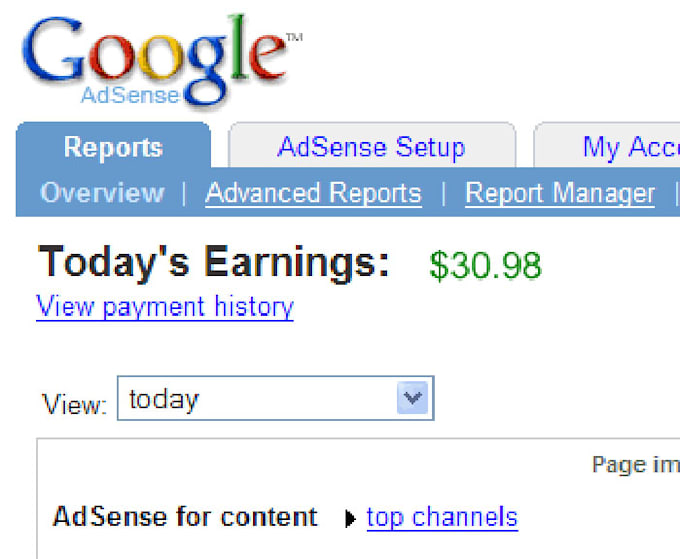The height and width of the screenshot is (559, 680).
Task: Click the Page impressions column header
Action: point(635,464)
